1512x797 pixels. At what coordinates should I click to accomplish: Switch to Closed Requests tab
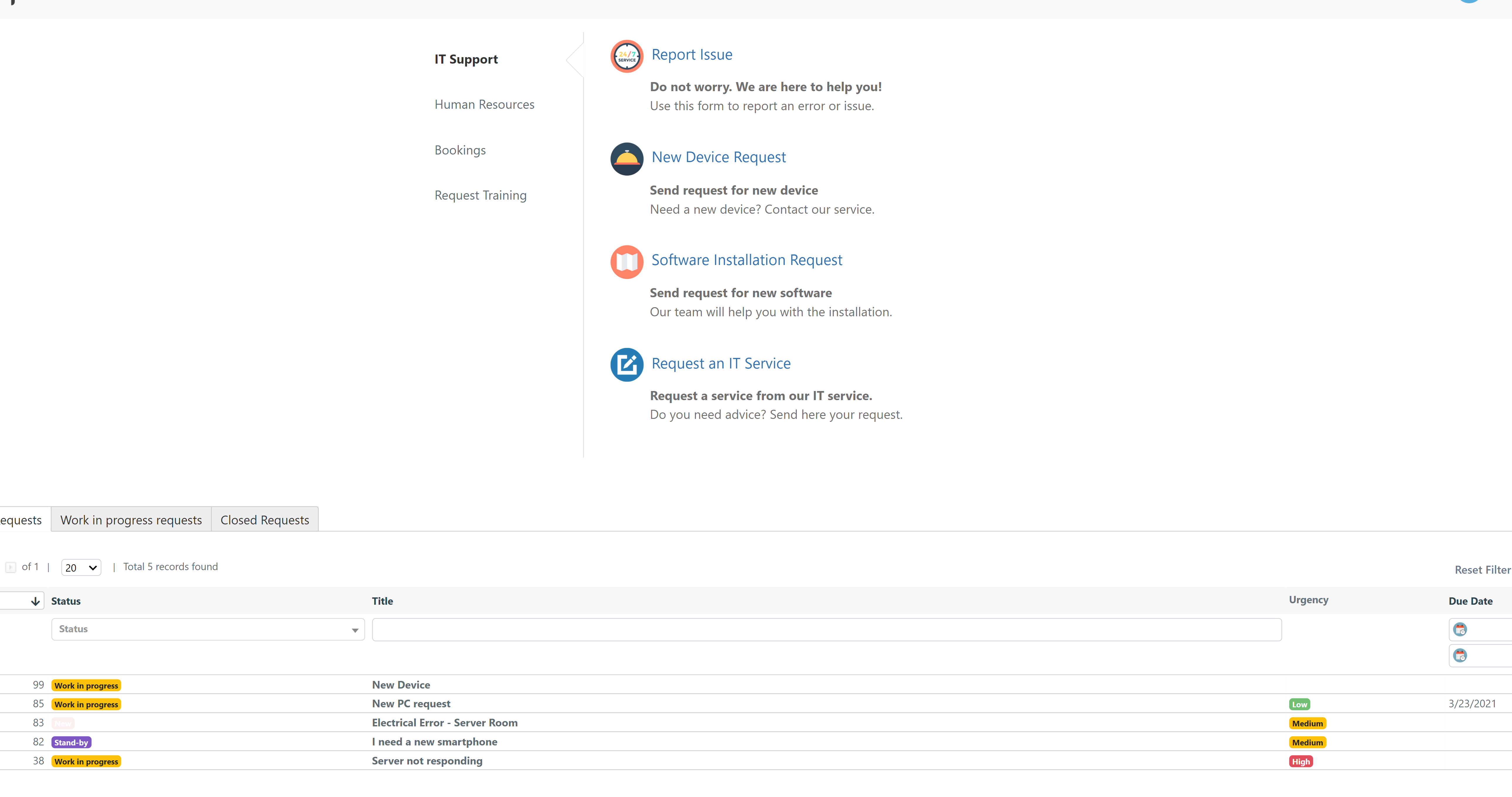point(264,520)
